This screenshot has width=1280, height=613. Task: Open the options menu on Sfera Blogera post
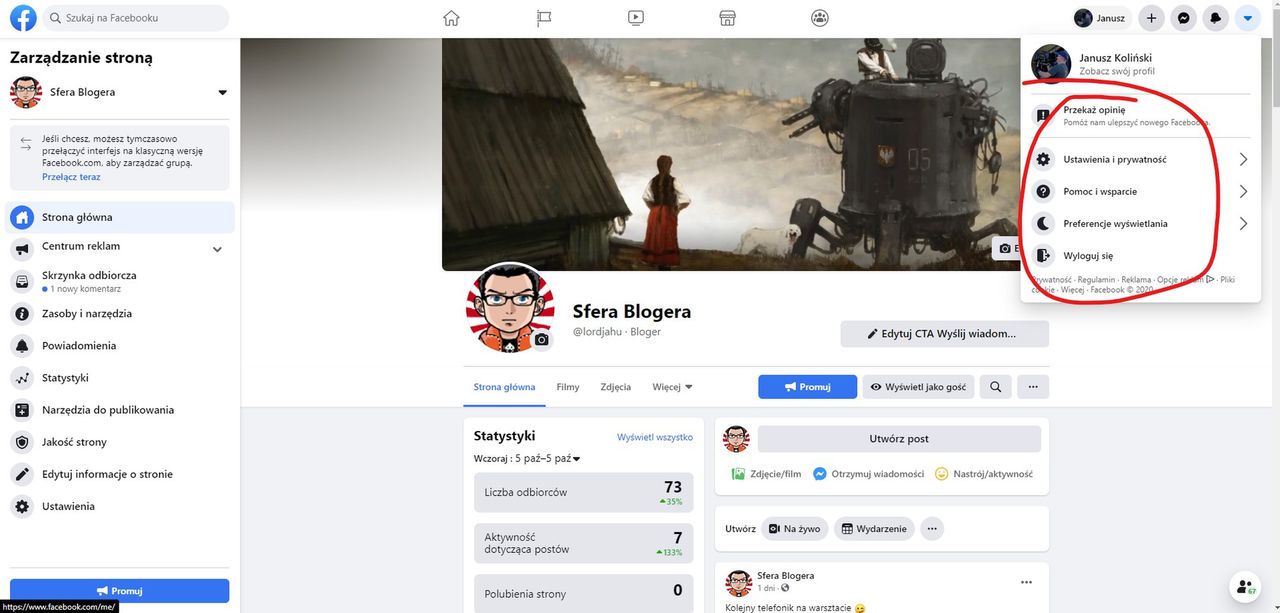[x=1026, y=582]
